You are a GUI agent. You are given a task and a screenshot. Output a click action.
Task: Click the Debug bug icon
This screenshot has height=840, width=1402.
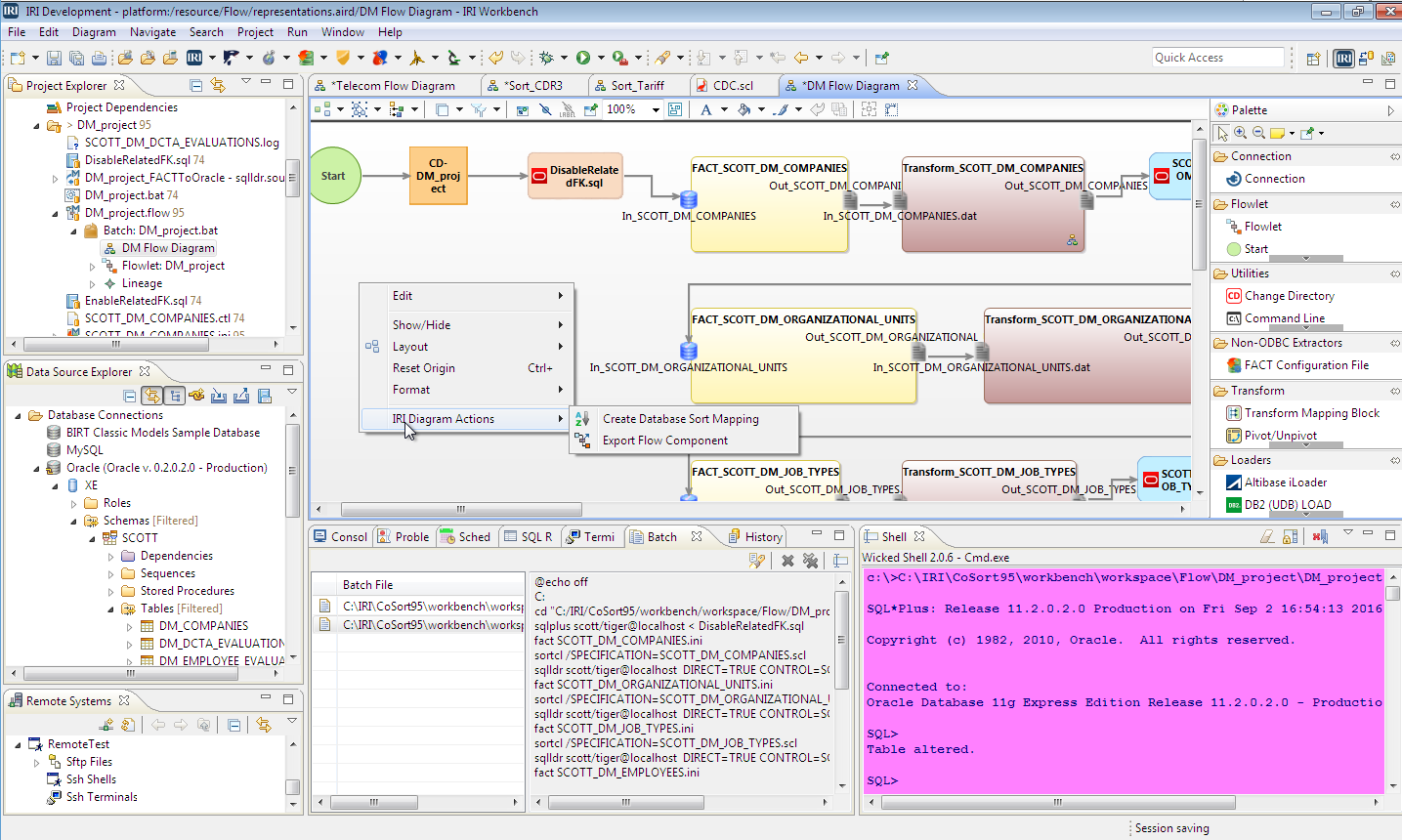tap(546, 59)
